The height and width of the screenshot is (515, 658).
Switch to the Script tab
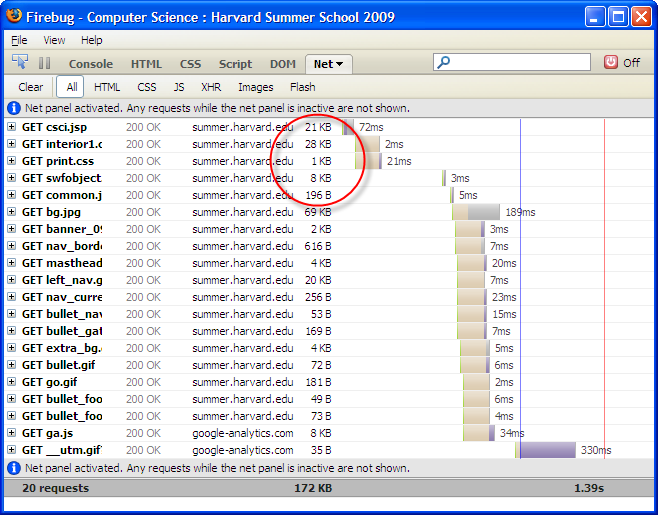(235, 64)
